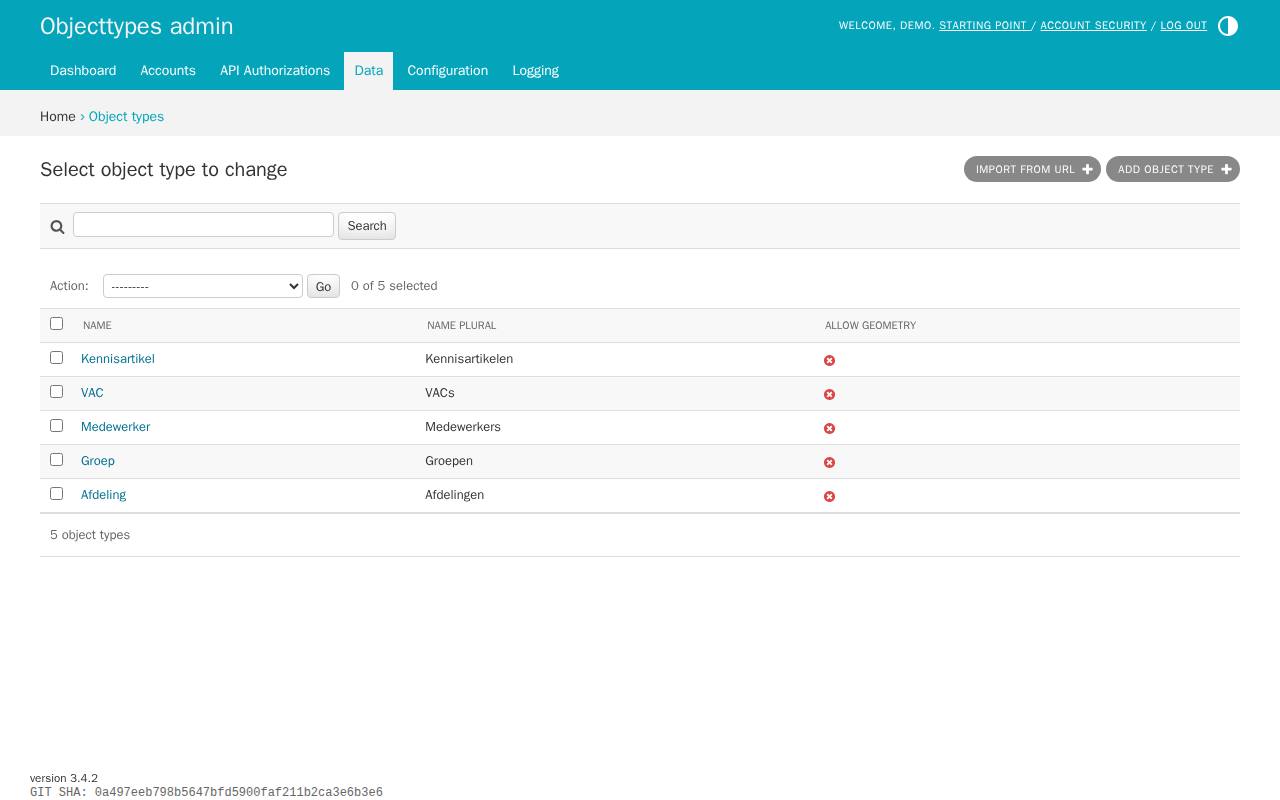Viewport: 1280px width, 800px height.
Task: Tick the select-all checkbox in header
Action: (56, 323)
